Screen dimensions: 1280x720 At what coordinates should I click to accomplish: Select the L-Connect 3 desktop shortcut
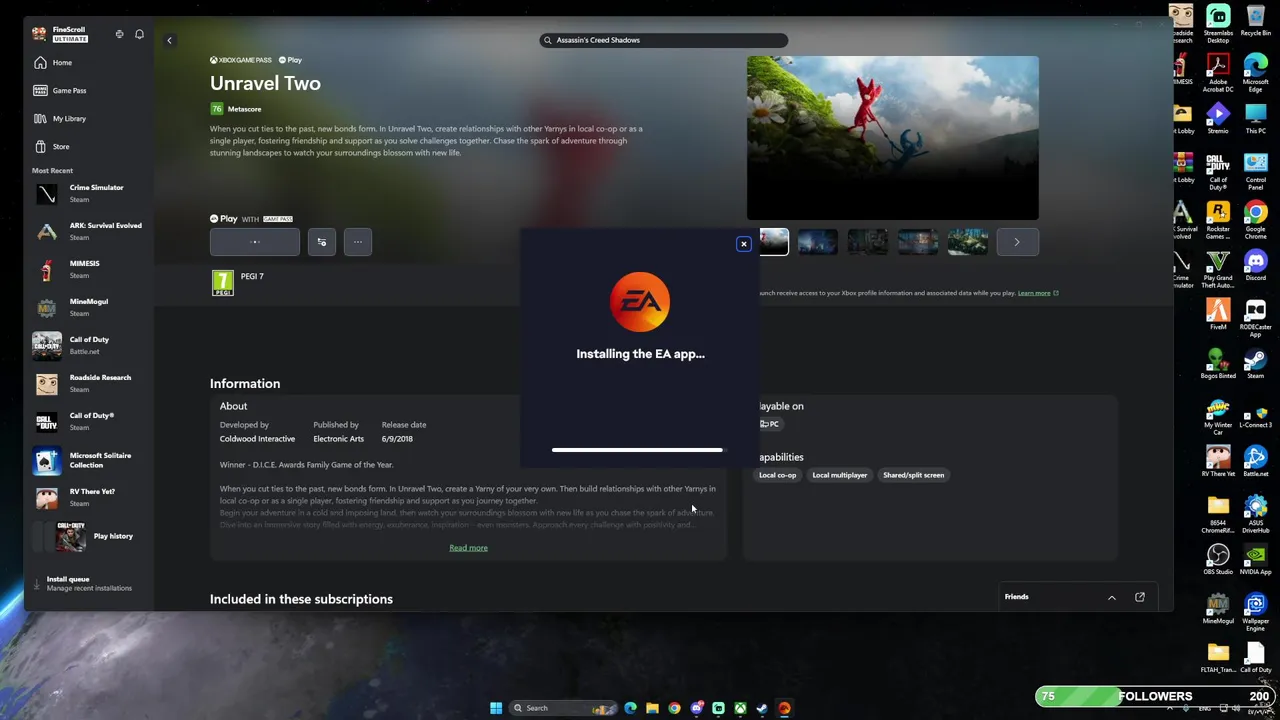click(1255, 414)
